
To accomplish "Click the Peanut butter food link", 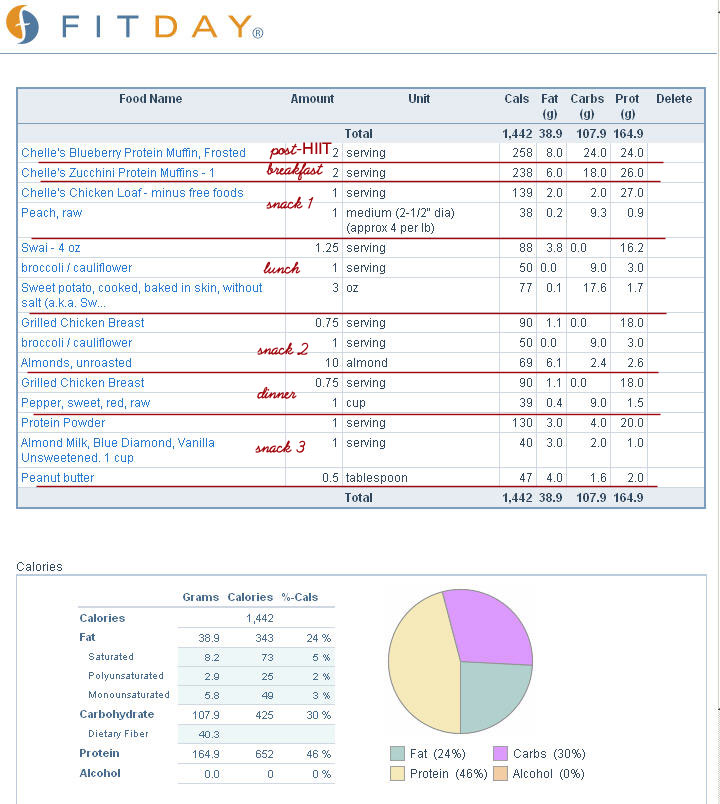I will 57,477.
